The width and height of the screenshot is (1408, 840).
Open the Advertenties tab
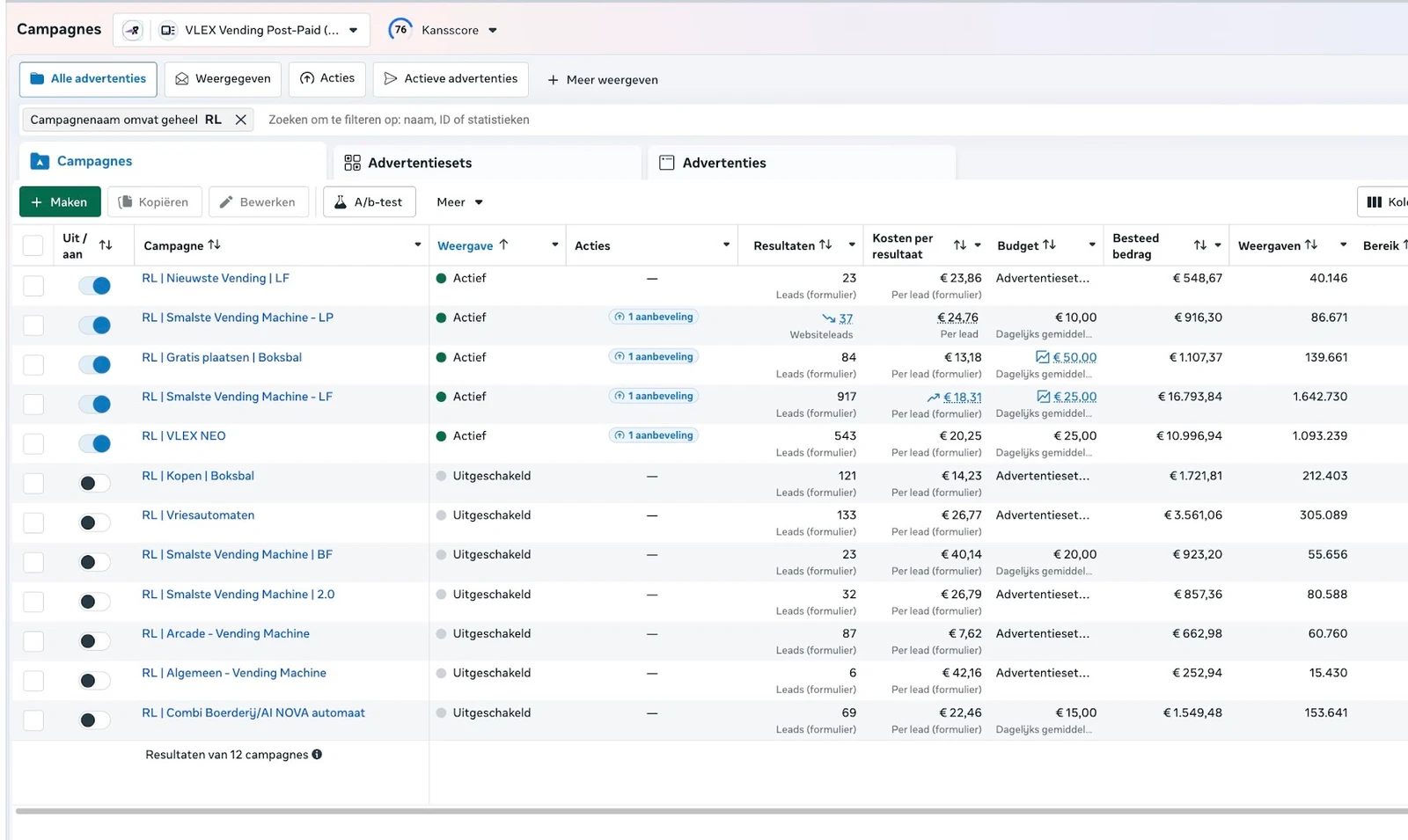tap(802, 163)
